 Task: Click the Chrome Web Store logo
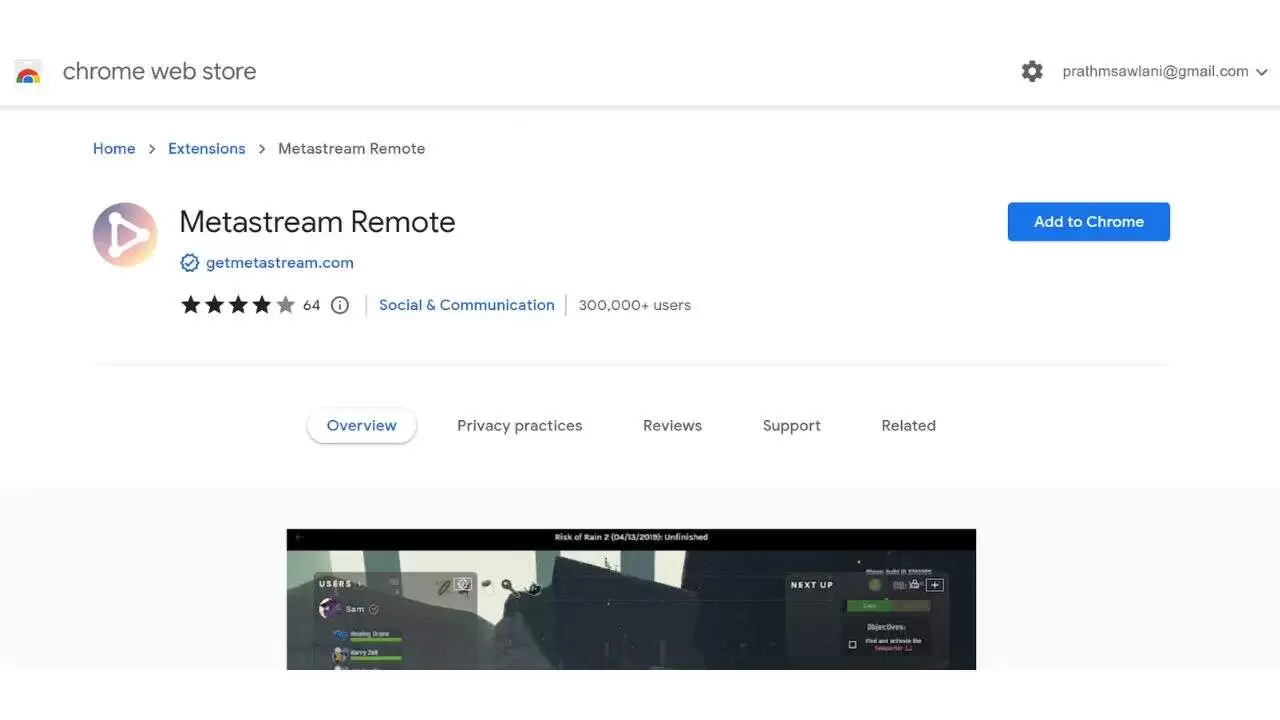28,71
